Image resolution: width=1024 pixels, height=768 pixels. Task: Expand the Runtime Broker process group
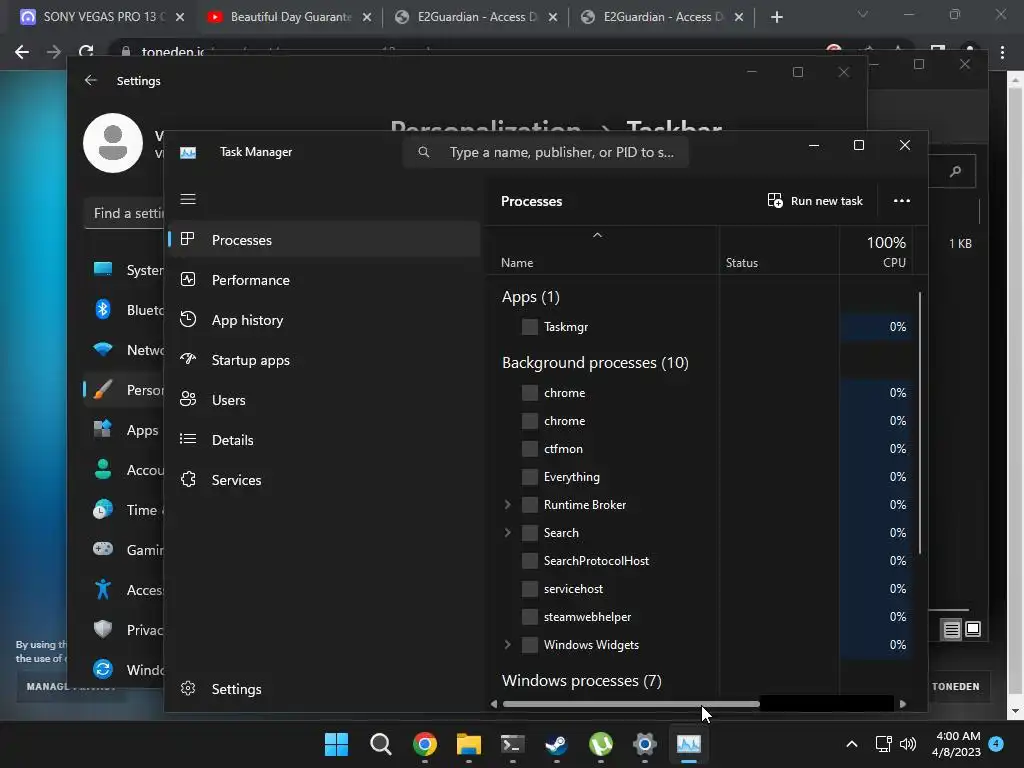(507, 505)
